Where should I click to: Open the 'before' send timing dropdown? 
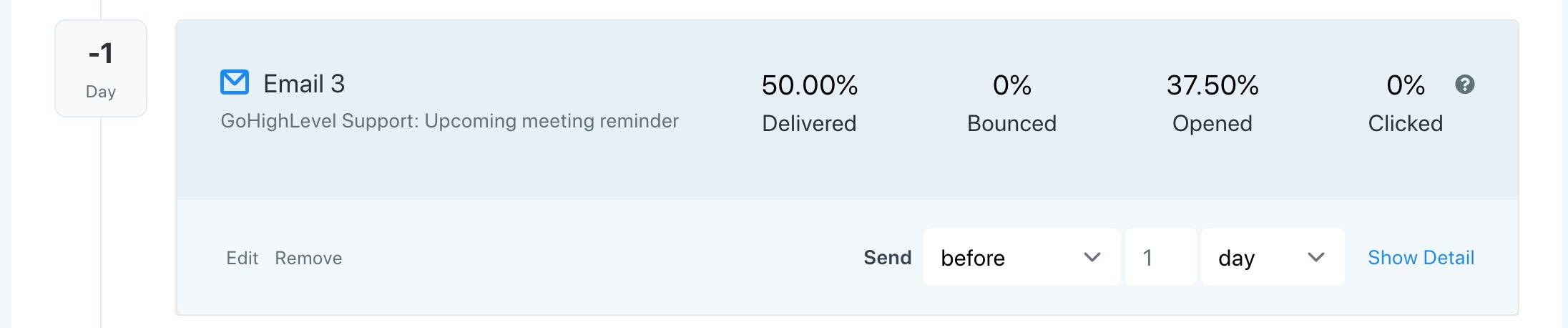[x=1021, y=257]
